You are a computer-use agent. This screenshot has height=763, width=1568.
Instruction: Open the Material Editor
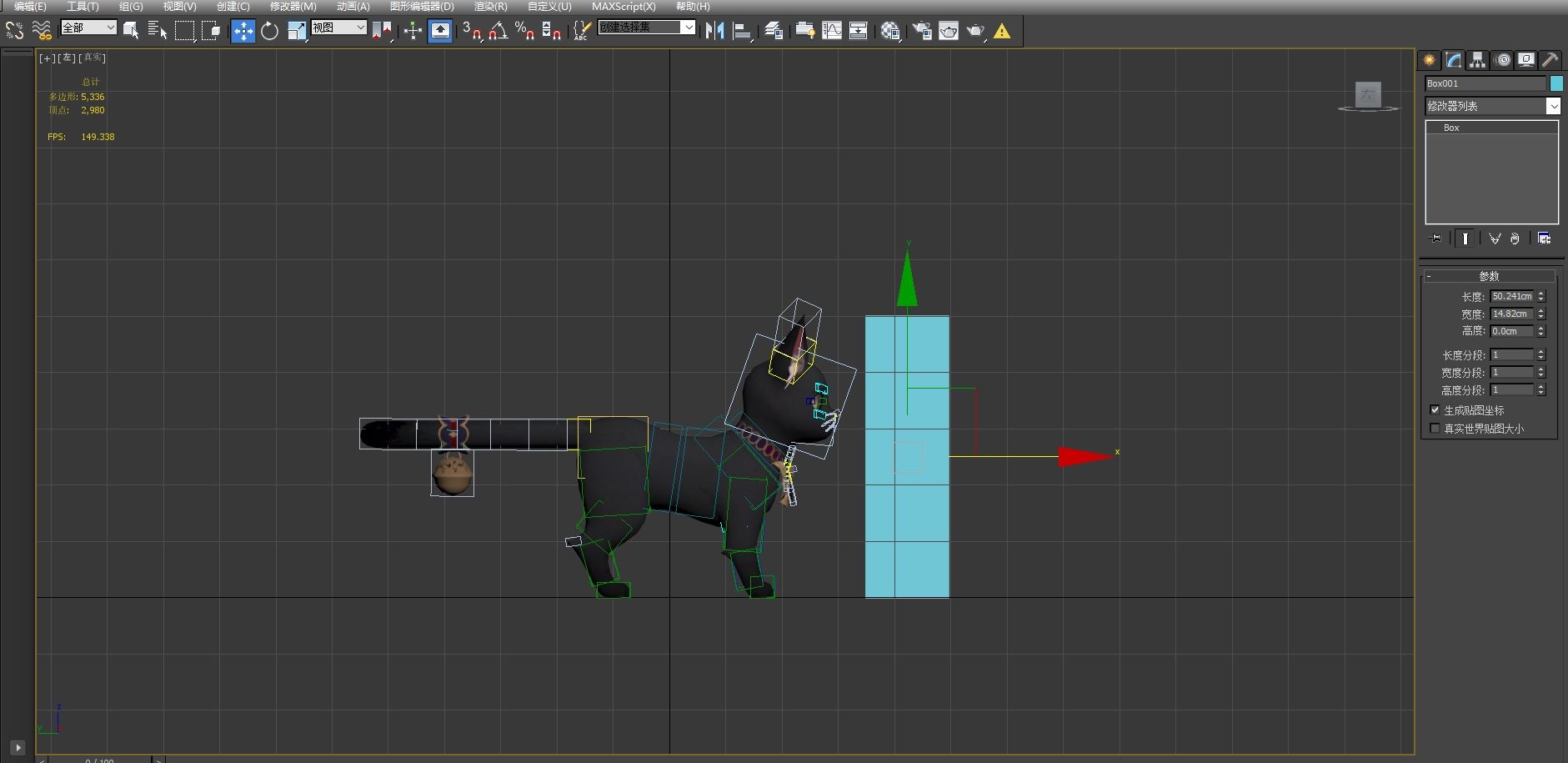[x=890, y=31]
